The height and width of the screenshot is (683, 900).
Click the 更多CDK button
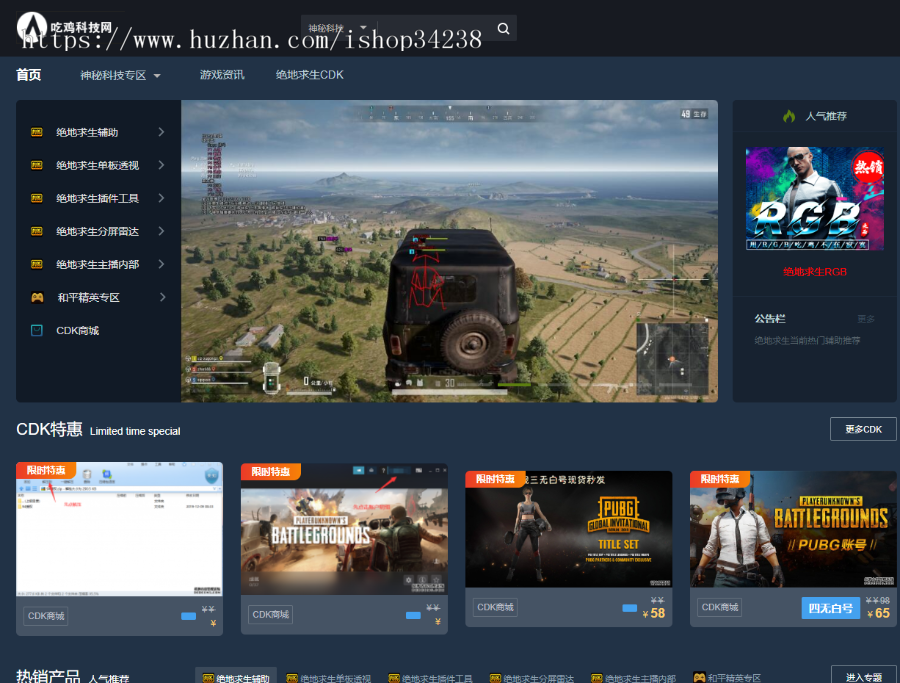[863, 429]
